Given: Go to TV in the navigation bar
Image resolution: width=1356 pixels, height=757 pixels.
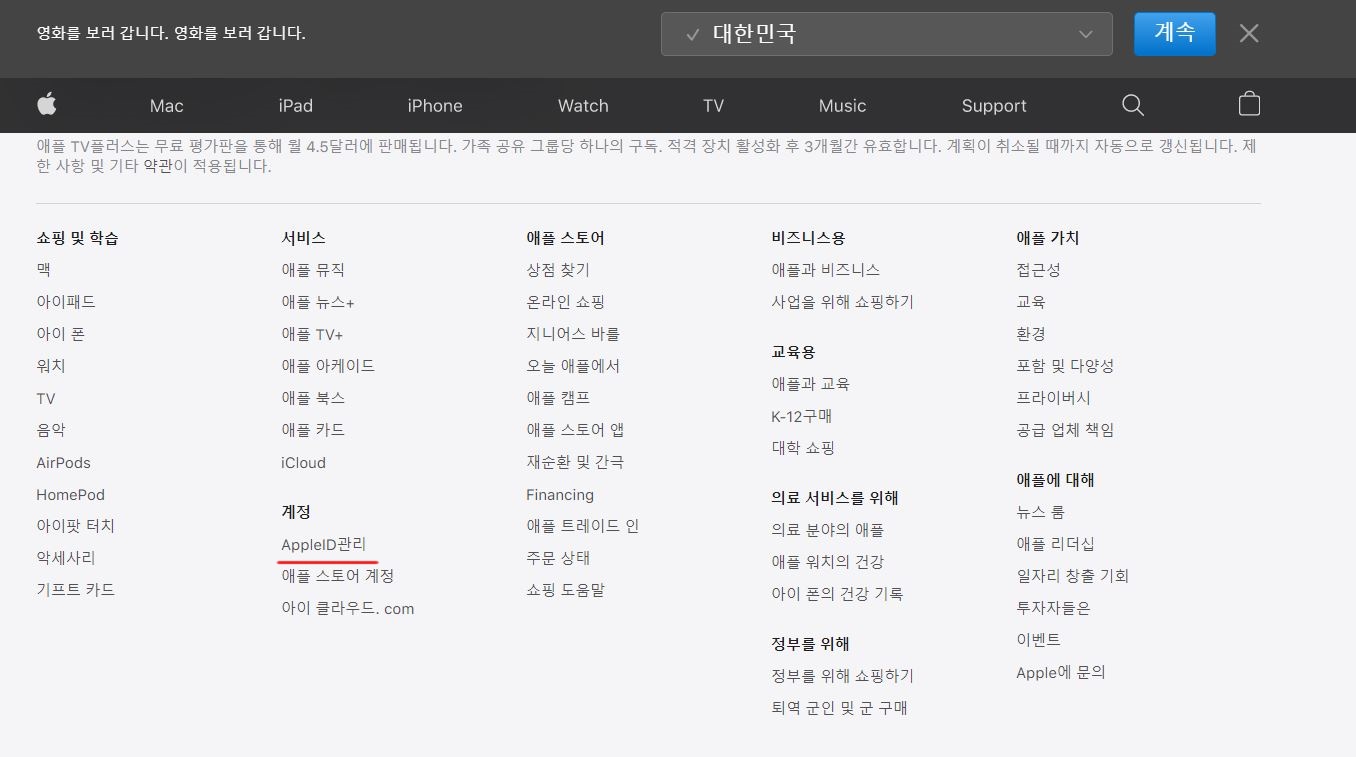Looking at the screenshot, I should (713, 106).
